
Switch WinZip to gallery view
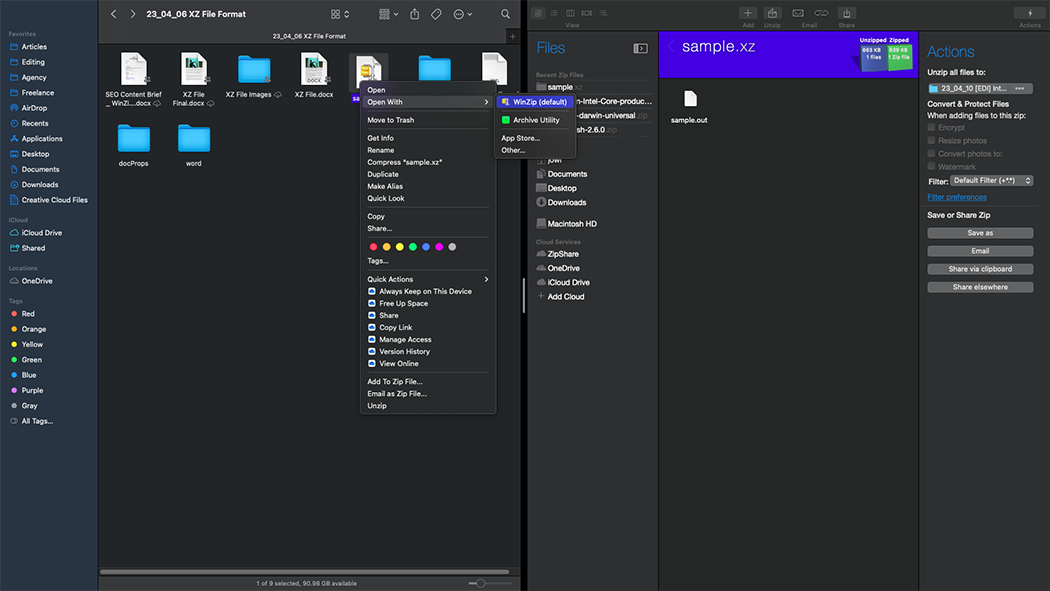coord(587,13)
